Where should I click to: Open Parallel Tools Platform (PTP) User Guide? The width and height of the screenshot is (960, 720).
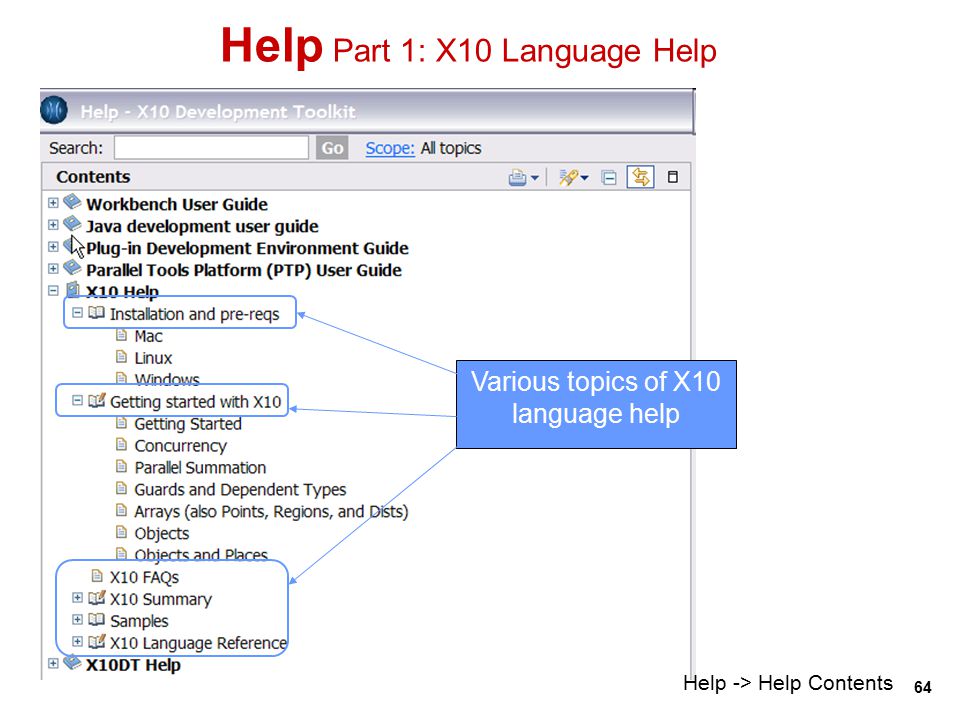tap(244, 271)
